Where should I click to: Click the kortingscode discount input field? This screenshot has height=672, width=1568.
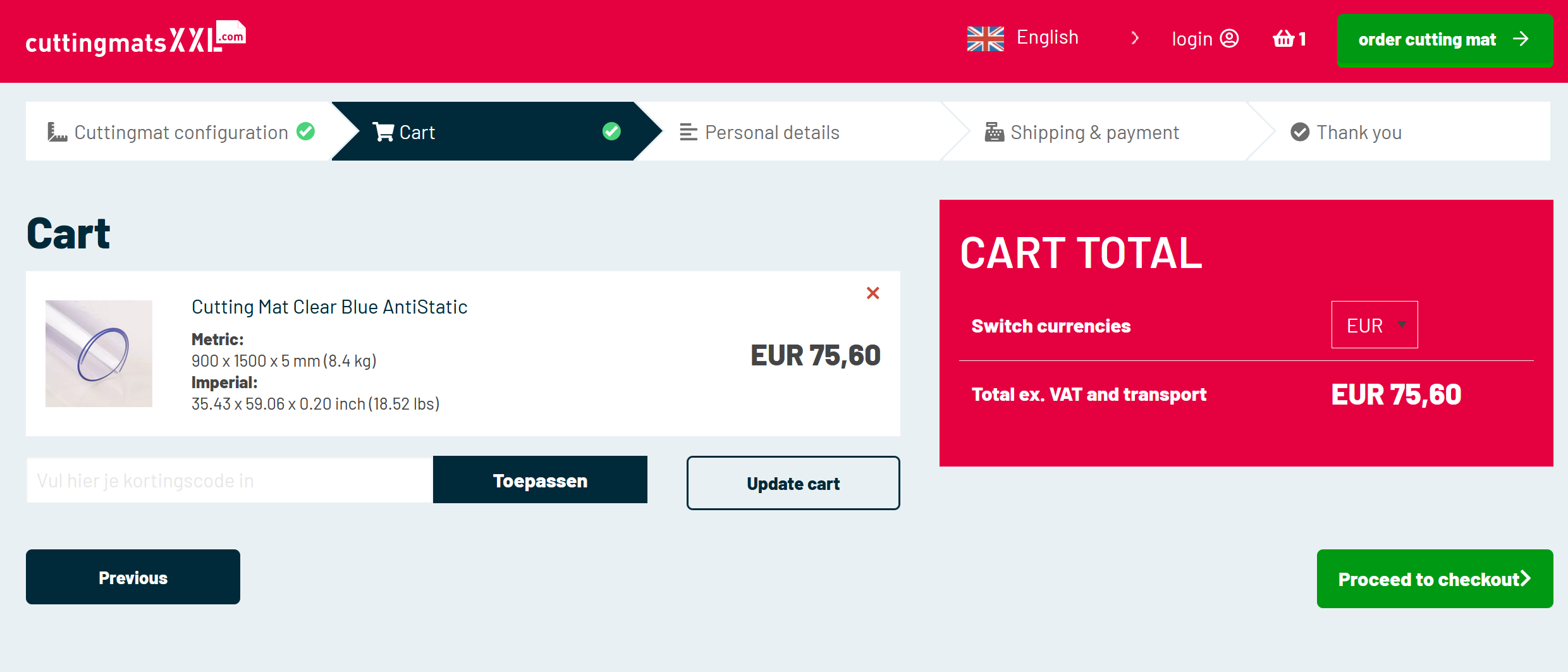(230, 480)
